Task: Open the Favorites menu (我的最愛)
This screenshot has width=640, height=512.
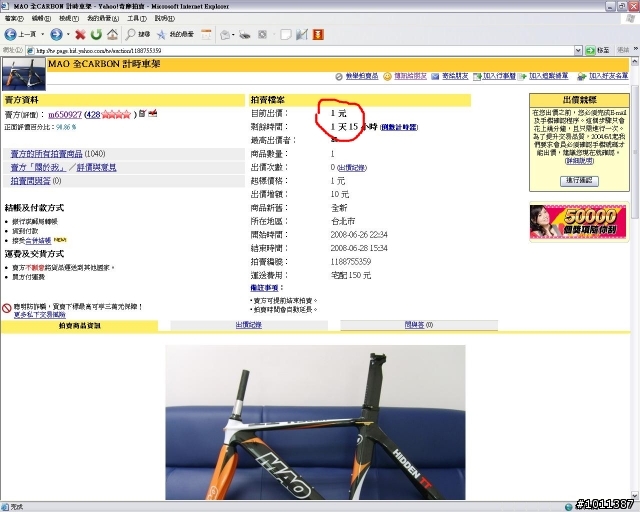Action: coord(103,18)
